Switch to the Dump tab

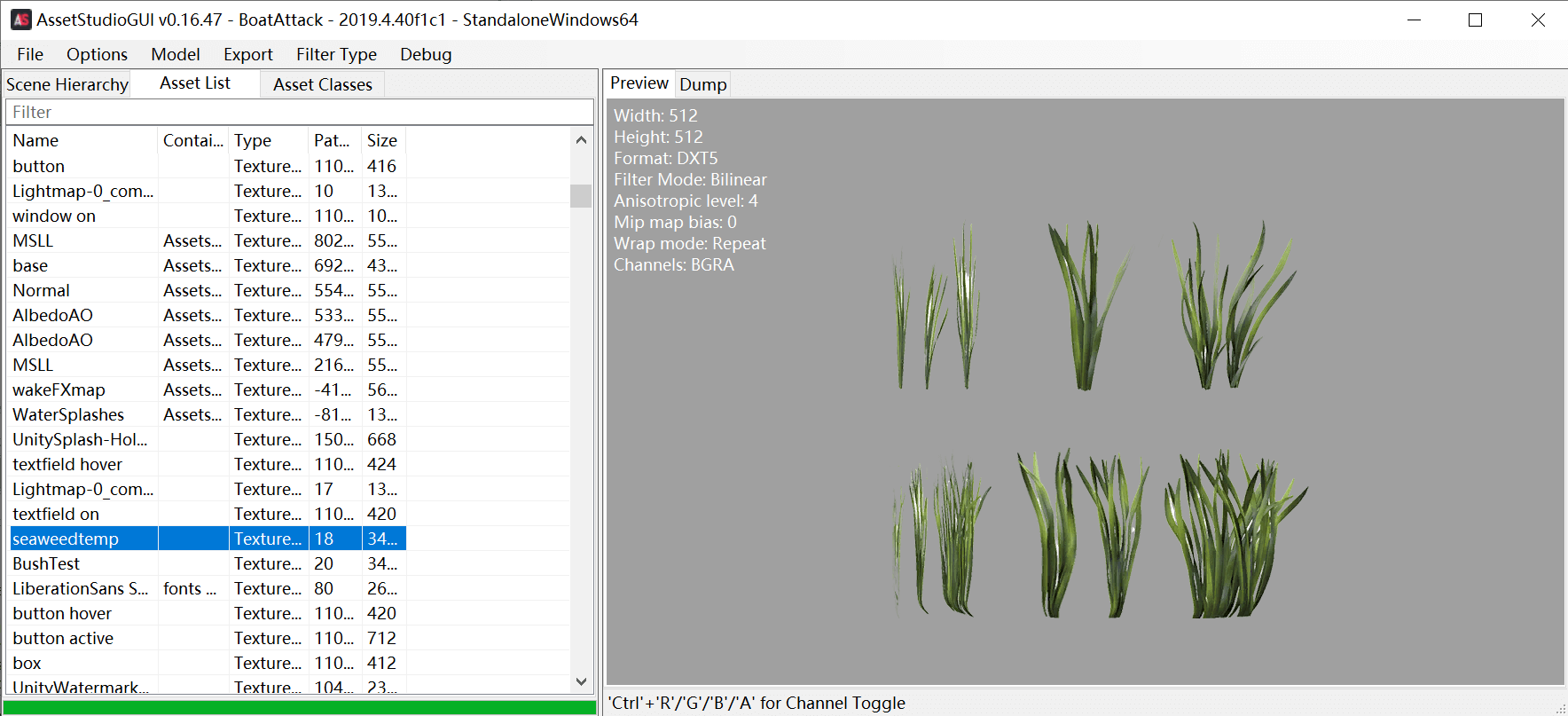[702, 84]
